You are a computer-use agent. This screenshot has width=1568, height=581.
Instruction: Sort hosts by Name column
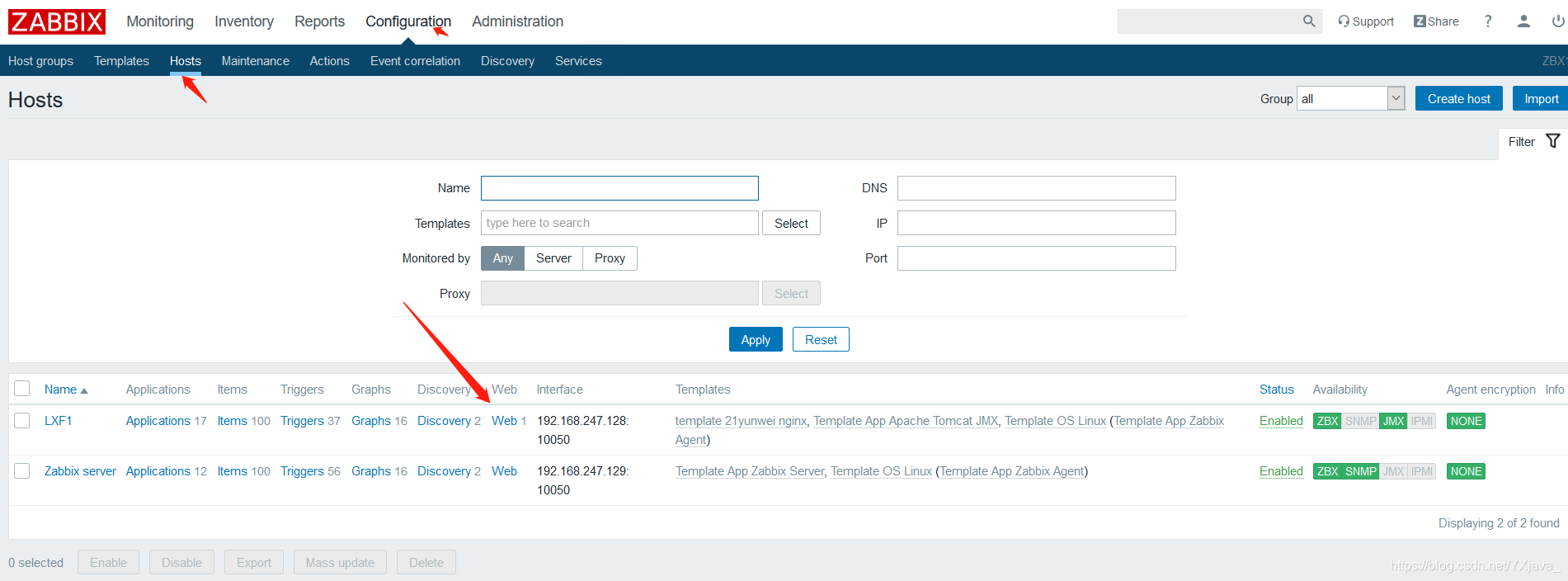66,390
